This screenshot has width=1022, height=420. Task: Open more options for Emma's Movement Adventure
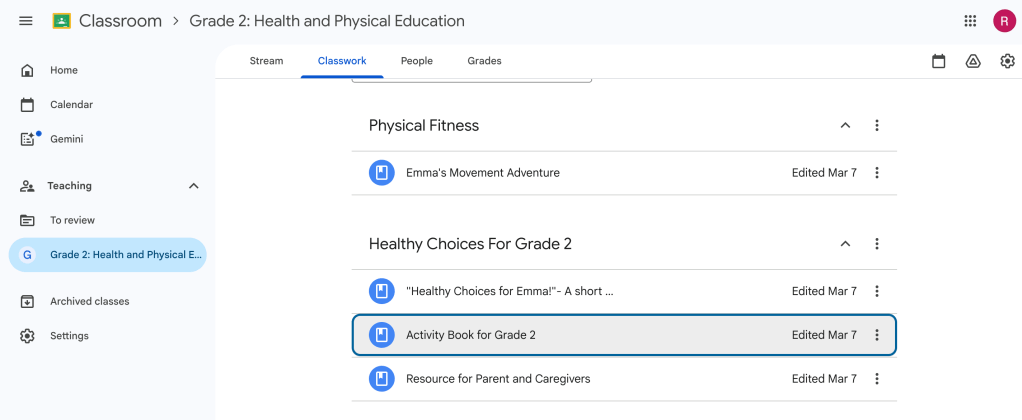click(x=877, y=173)
